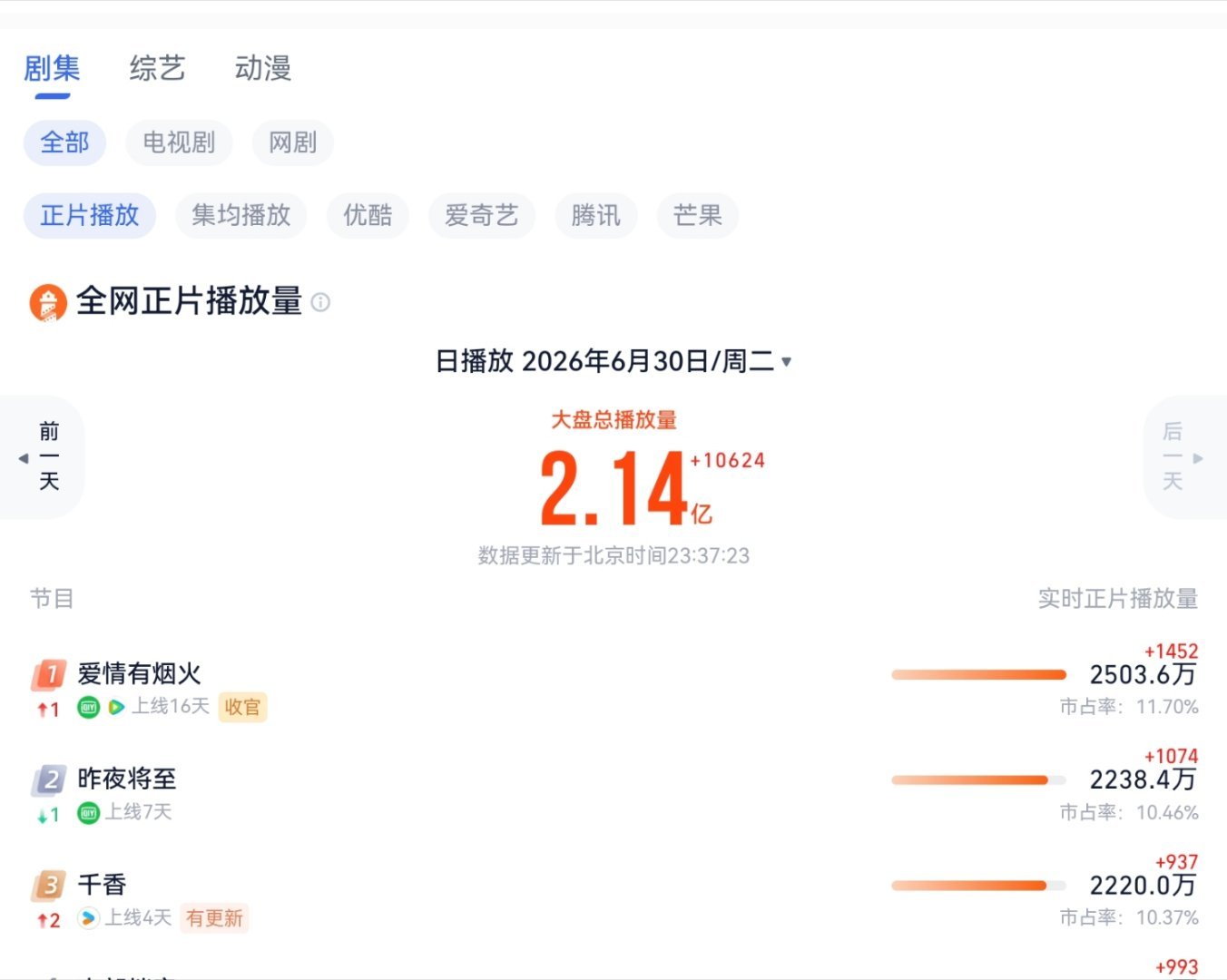
Task: Click iQiyi platform icon under 爱情有烟火
Action: click(88, 707)
